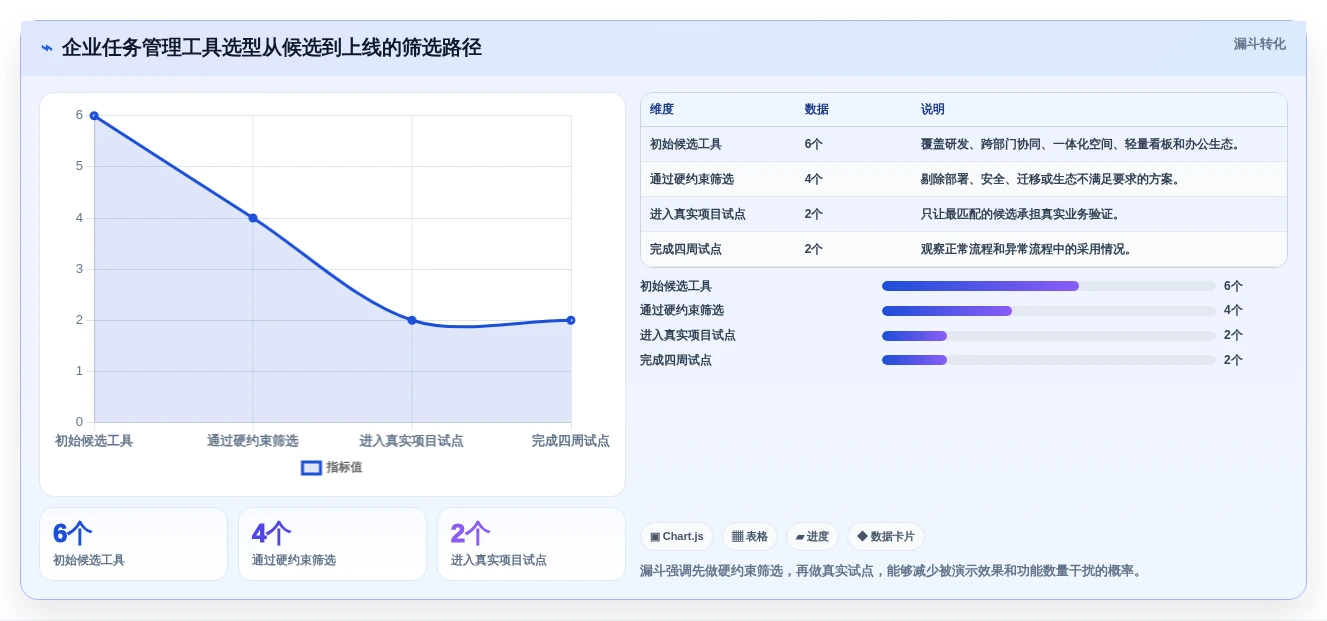Click the chart data point at 进入真实项目试点
This screenshot has height=621, width=1327.
click(x=412, y=320)
